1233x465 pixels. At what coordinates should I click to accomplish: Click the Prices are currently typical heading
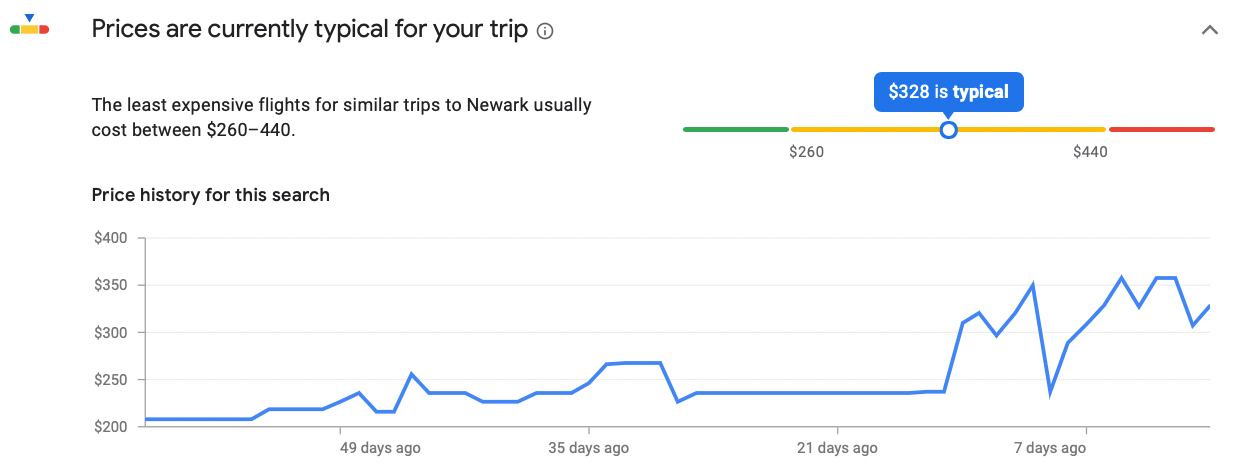point(309,30)
